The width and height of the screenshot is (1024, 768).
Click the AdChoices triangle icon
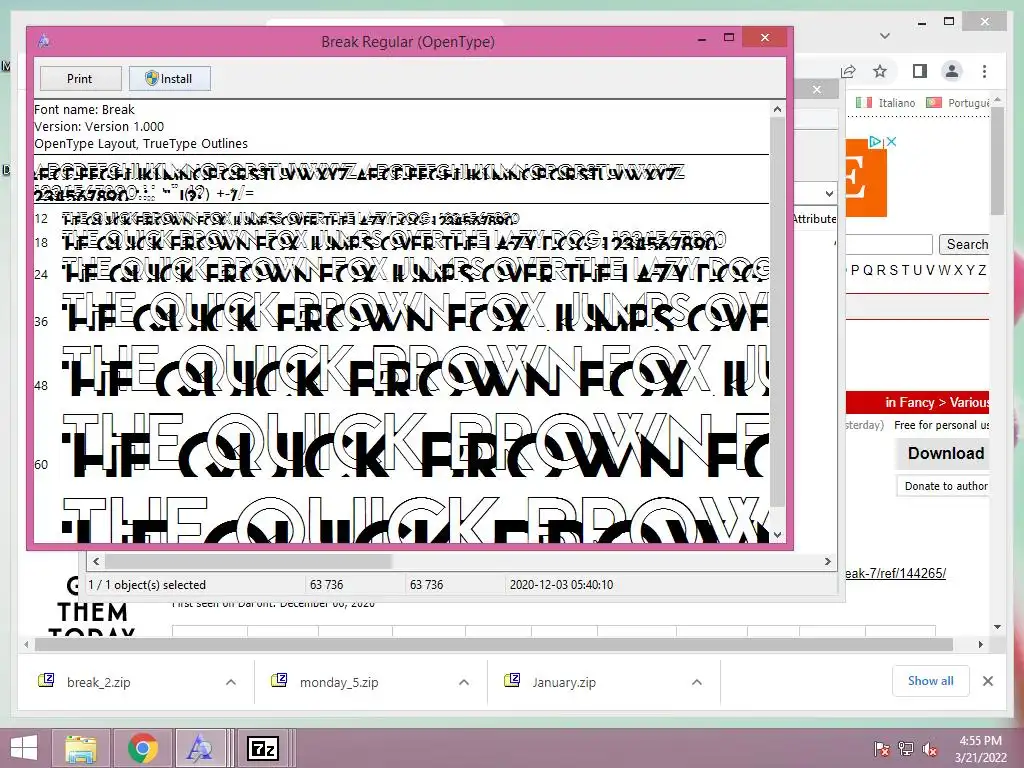point(875,142)
